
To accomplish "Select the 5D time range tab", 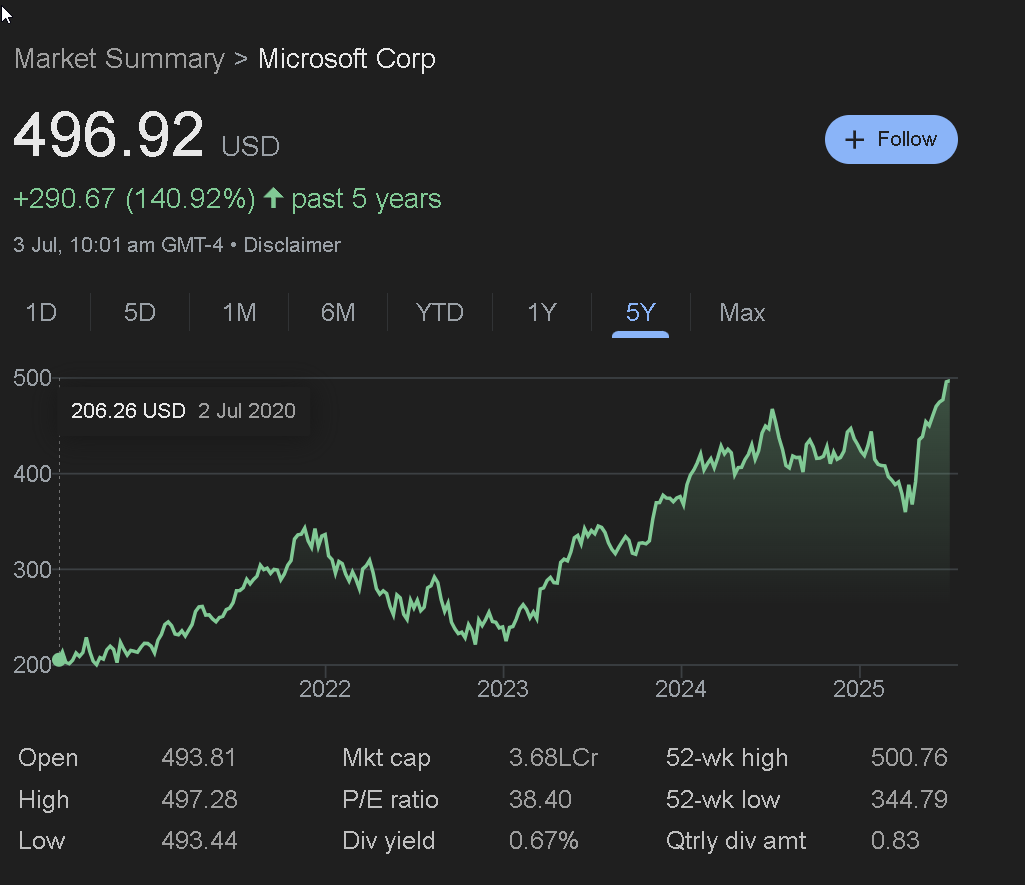I will pyautogui.click(x=140, y=312).
